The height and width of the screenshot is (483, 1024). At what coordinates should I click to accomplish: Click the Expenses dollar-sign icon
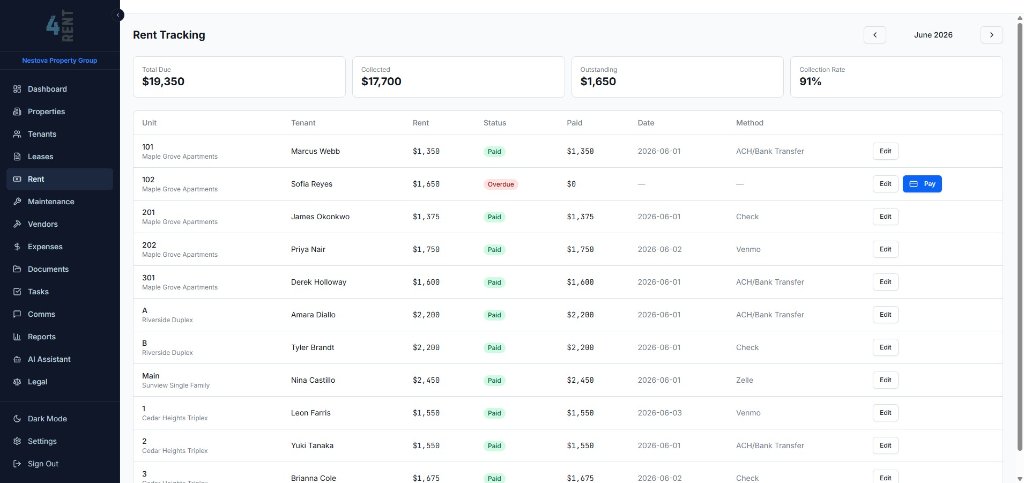click(x=17, y=247)
